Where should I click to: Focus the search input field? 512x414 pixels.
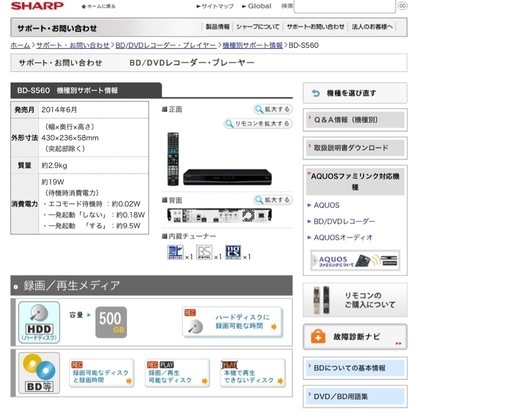click(345, 6)
